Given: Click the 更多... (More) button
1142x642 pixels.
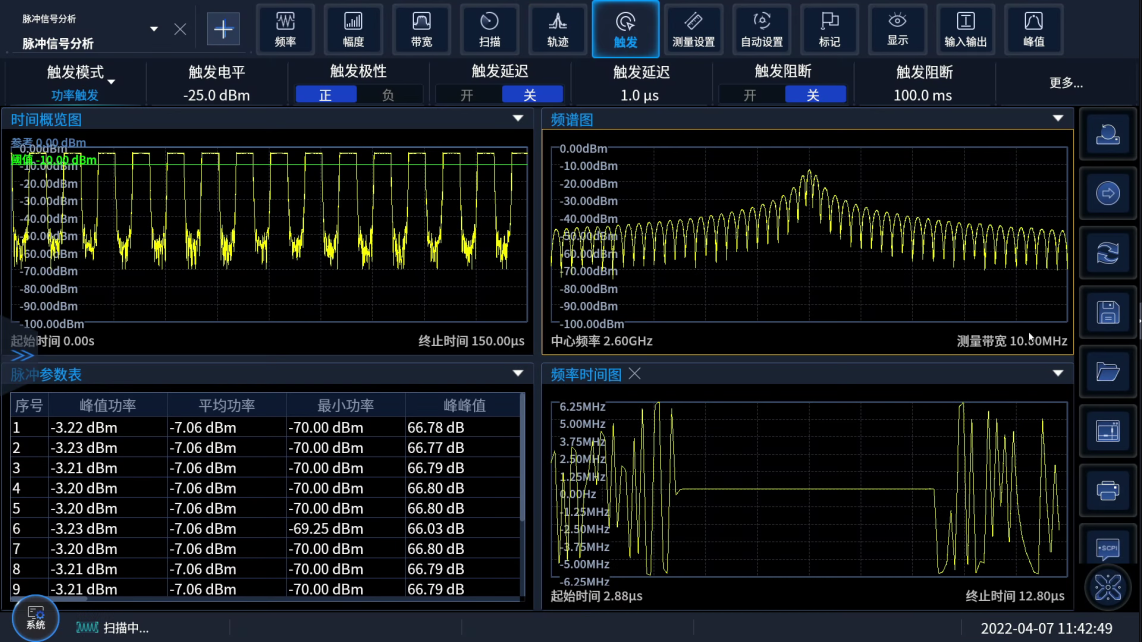Looking at the screenshot, I should coord(1066,83).
